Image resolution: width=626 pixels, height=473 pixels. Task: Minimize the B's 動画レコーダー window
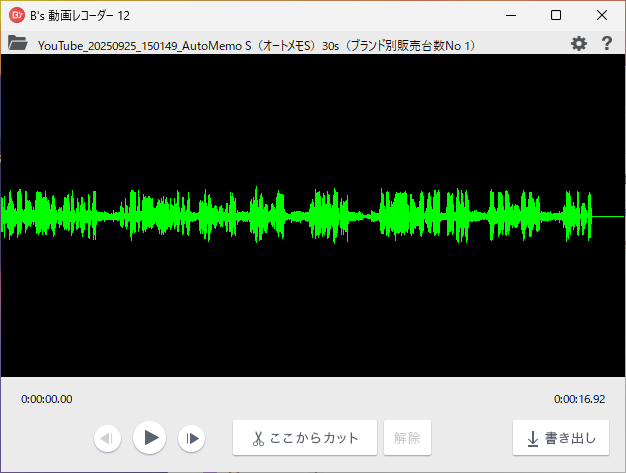pyautogui.click(x=510, y=15)
